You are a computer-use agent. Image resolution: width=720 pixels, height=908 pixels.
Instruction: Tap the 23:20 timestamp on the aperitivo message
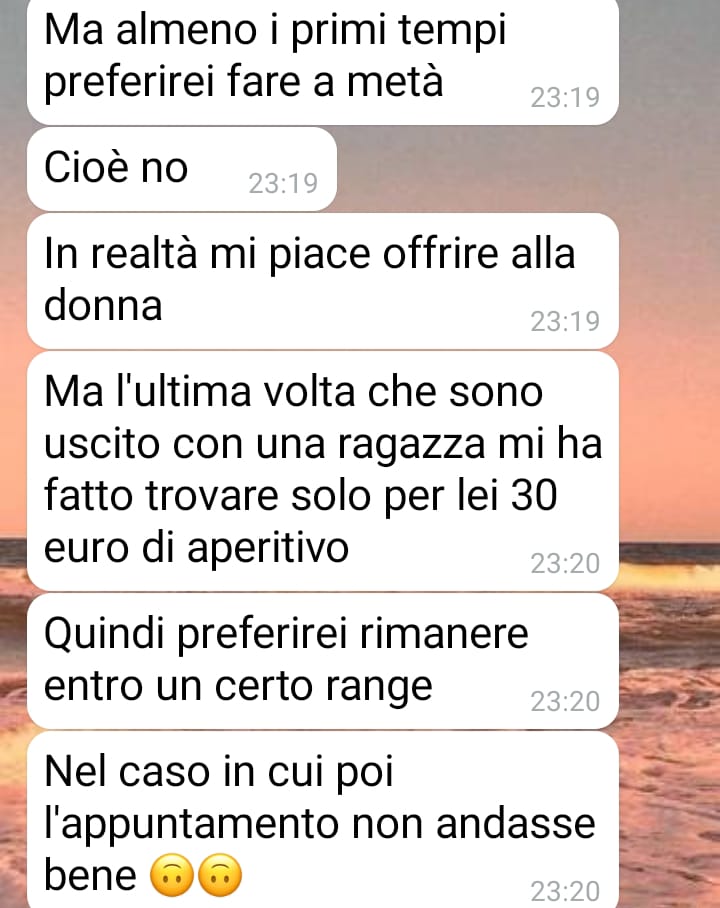(565, 563)
